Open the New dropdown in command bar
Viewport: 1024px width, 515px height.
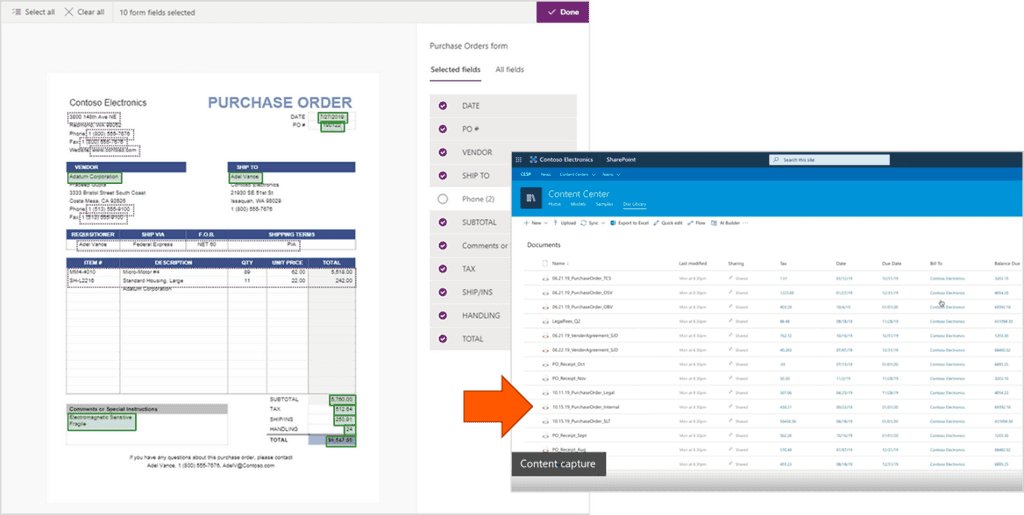point(536,223)
